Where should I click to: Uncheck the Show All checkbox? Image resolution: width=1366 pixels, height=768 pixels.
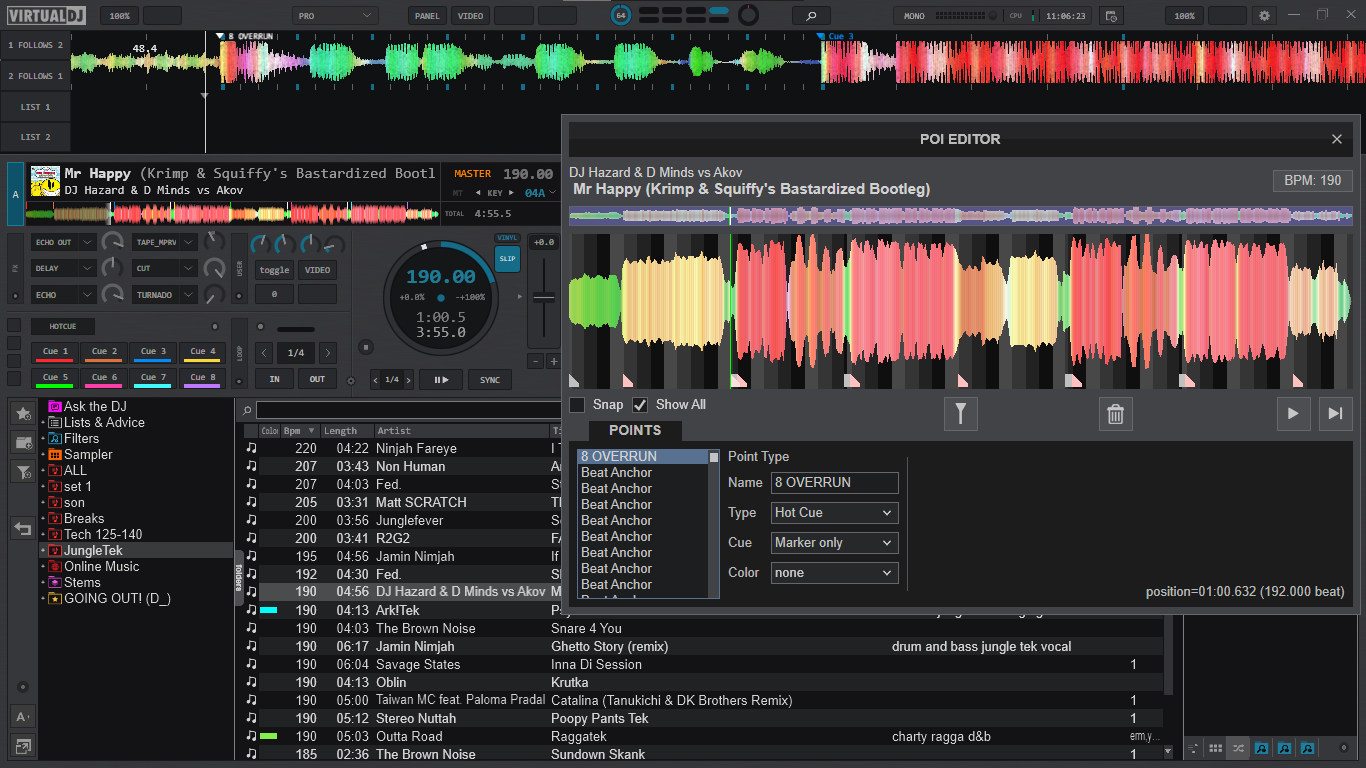coord(640,405)
